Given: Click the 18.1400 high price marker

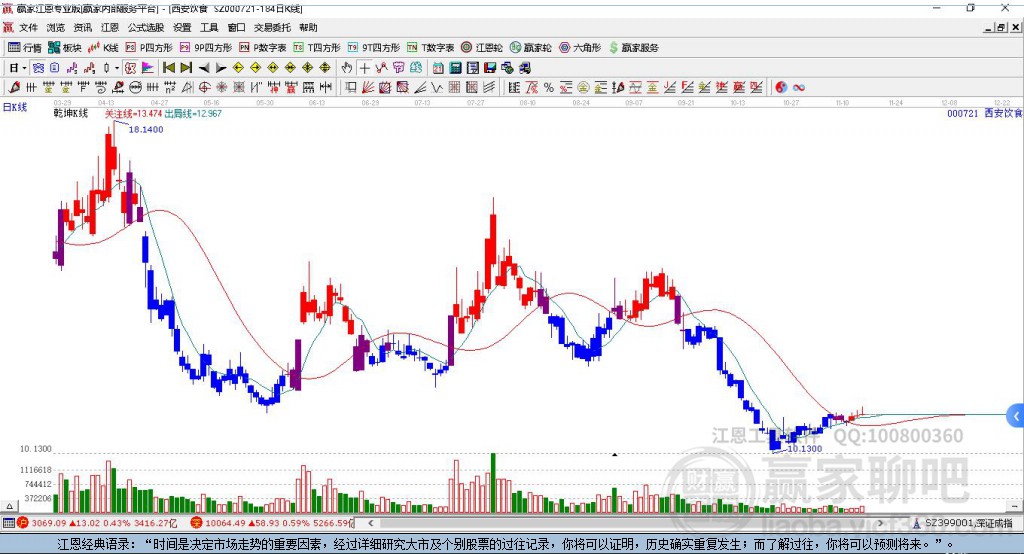Looking at the screenshot, I should click(x=146, y=130).
